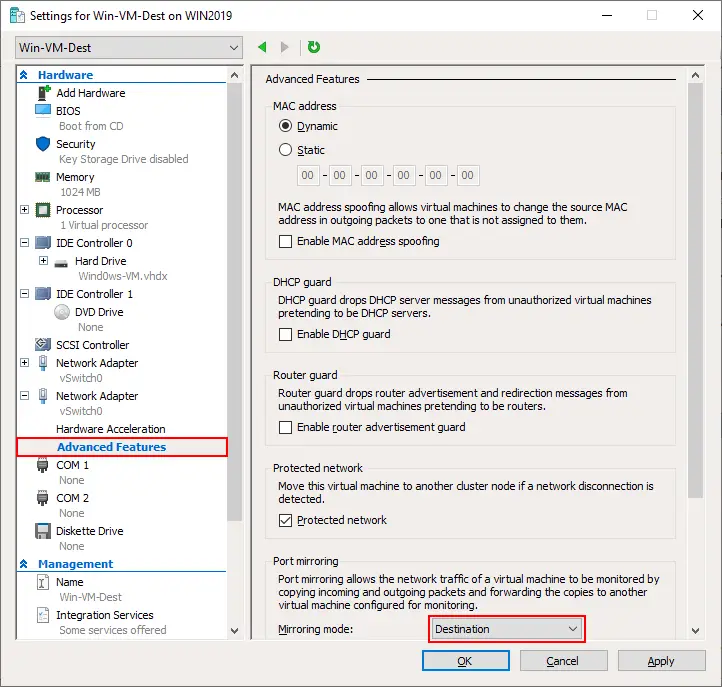Image resolution: width=722 pixels, height=687 pixels.
Task: Click the Memory chip icon
Action: (x=43, y=177)
